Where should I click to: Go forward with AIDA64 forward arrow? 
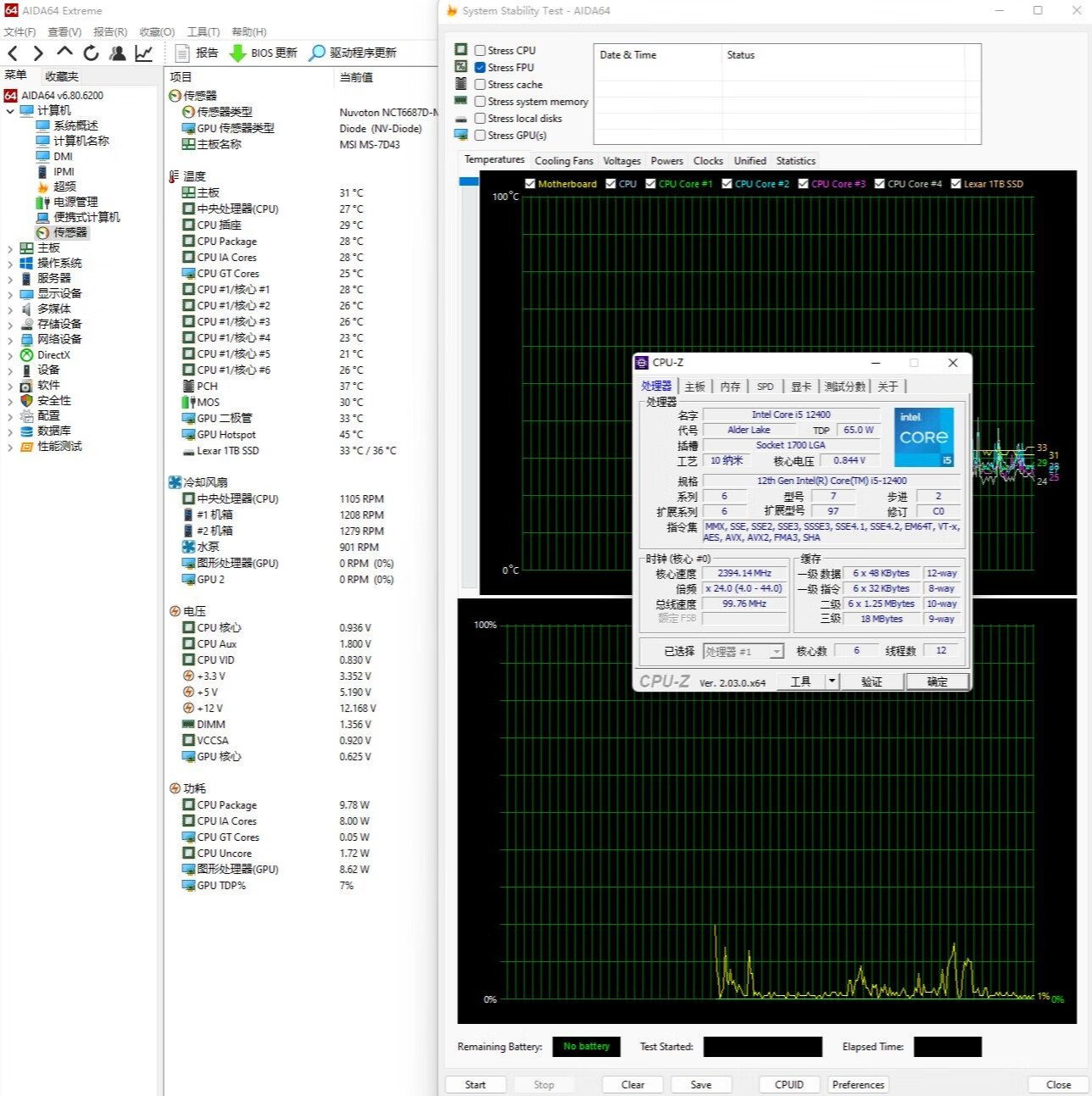[38, 53]
